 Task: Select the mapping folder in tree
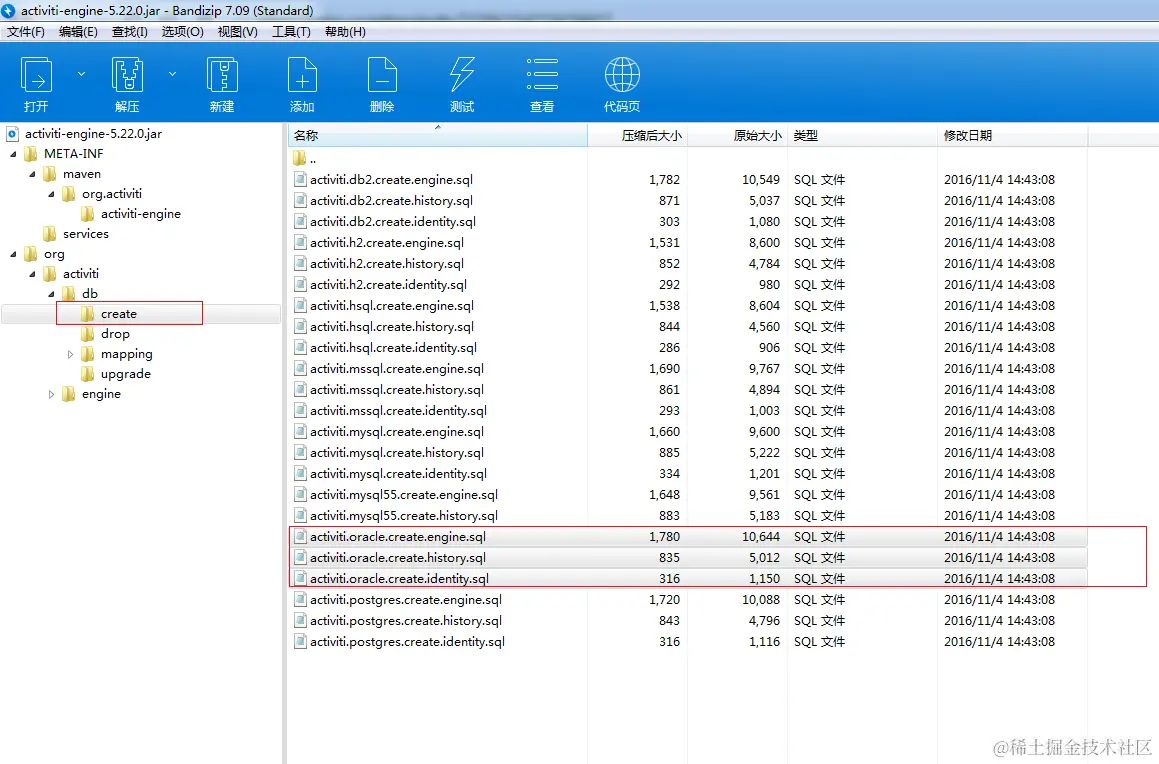(x=127, y=355)
